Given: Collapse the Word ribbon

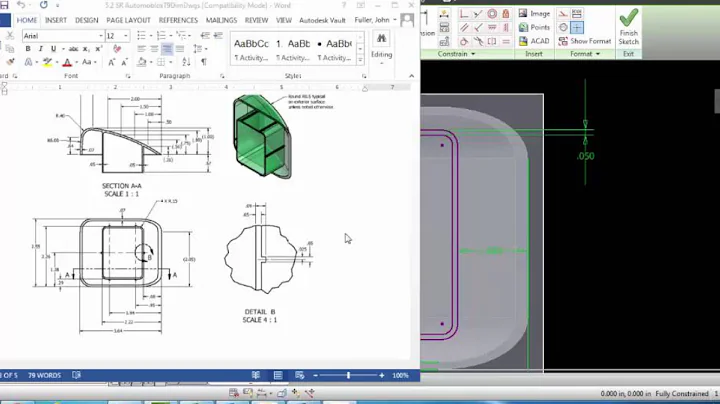Looking at the screenshot, I should [x=411, y=76].
